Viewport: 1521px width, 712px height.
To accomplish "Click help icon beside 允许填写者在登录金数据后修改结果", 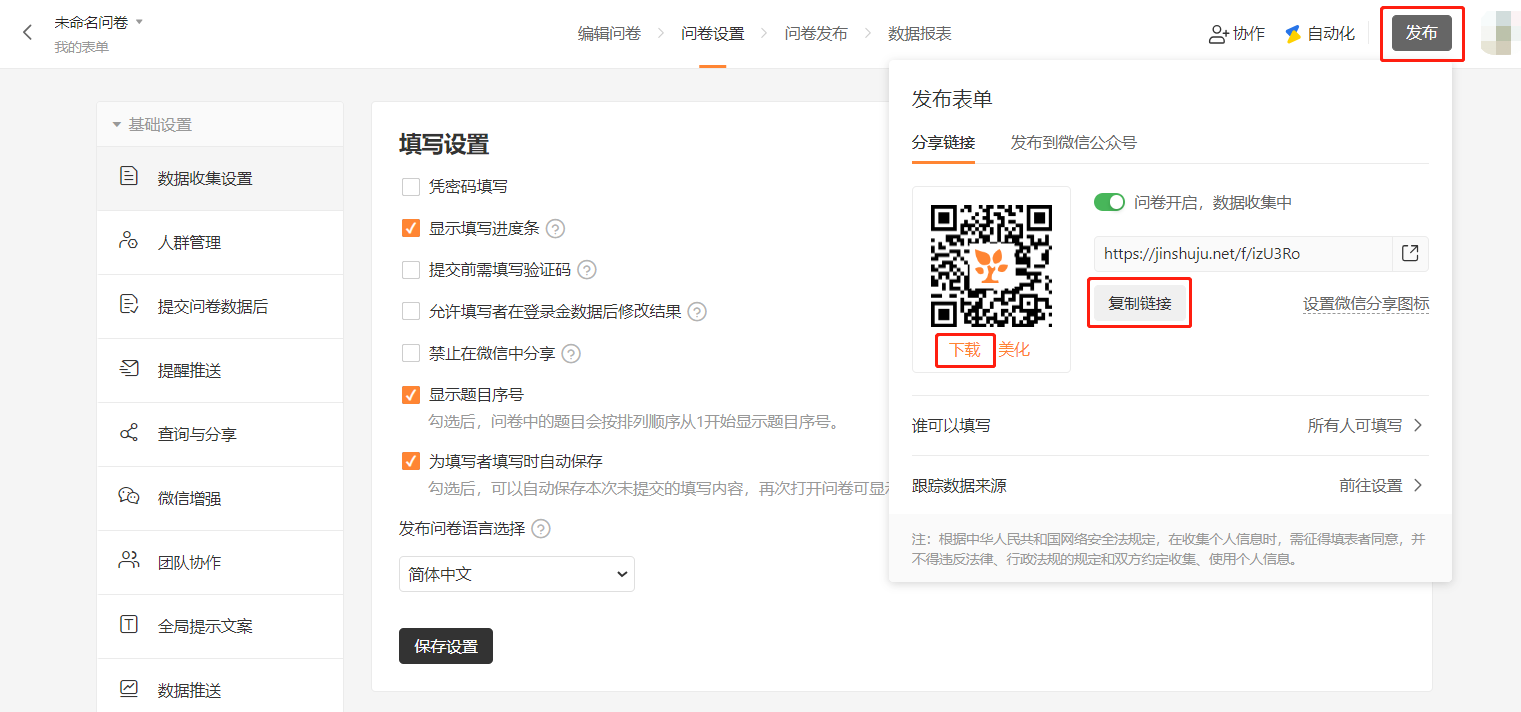I will click(x=697, y=312).
